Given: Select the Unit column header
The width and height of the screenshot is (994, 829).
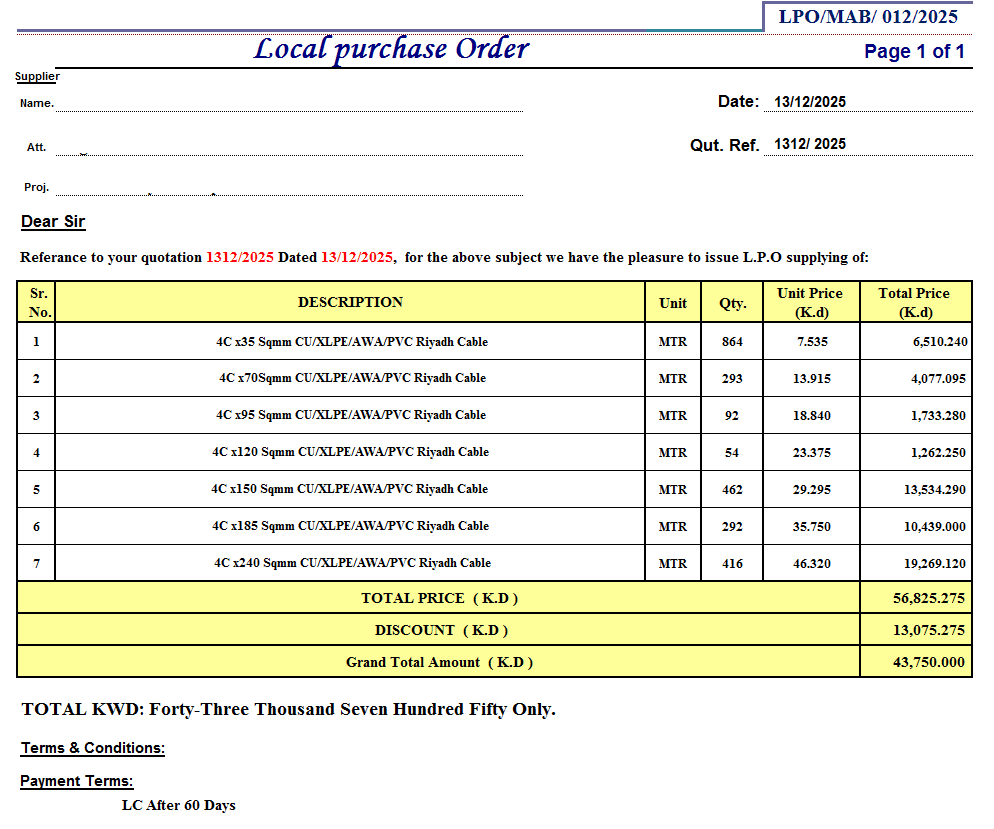Looking at the screenshot, I should 673,303.
